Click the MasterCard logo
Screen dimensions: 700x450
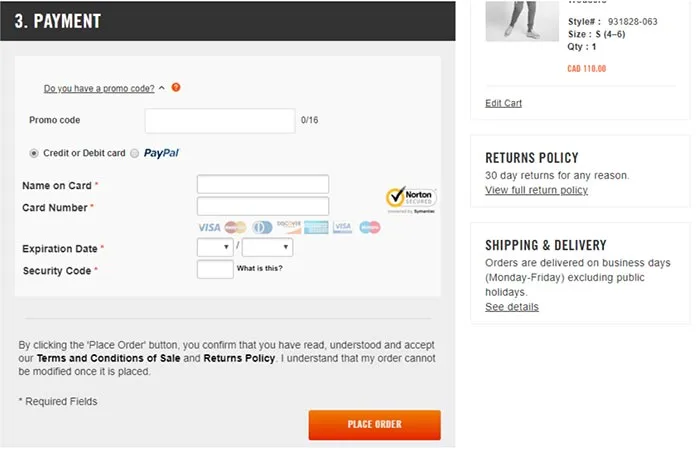[236, 227]
